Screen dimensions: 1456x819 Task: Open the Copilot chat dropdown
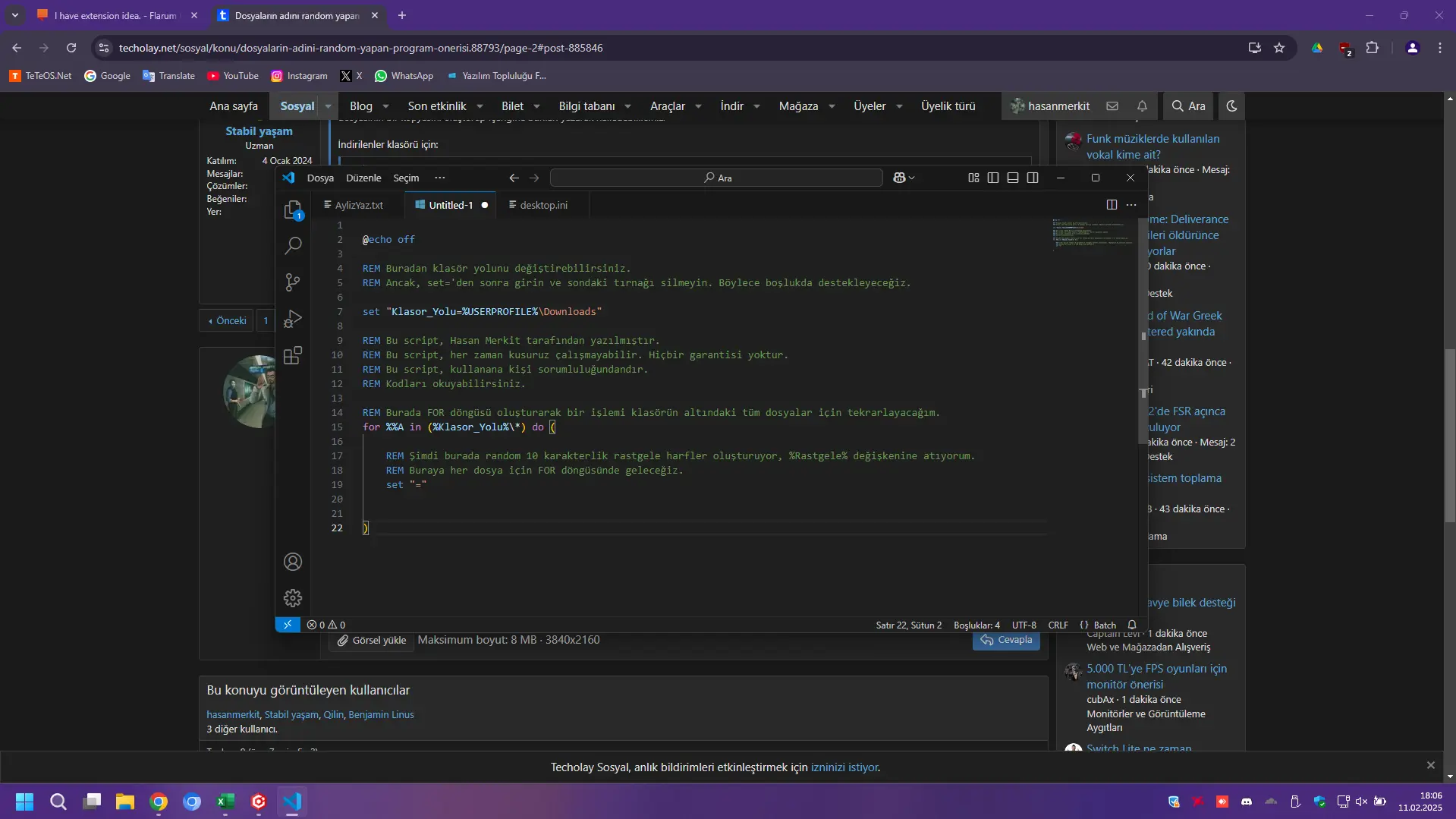(x=904, y=178)
